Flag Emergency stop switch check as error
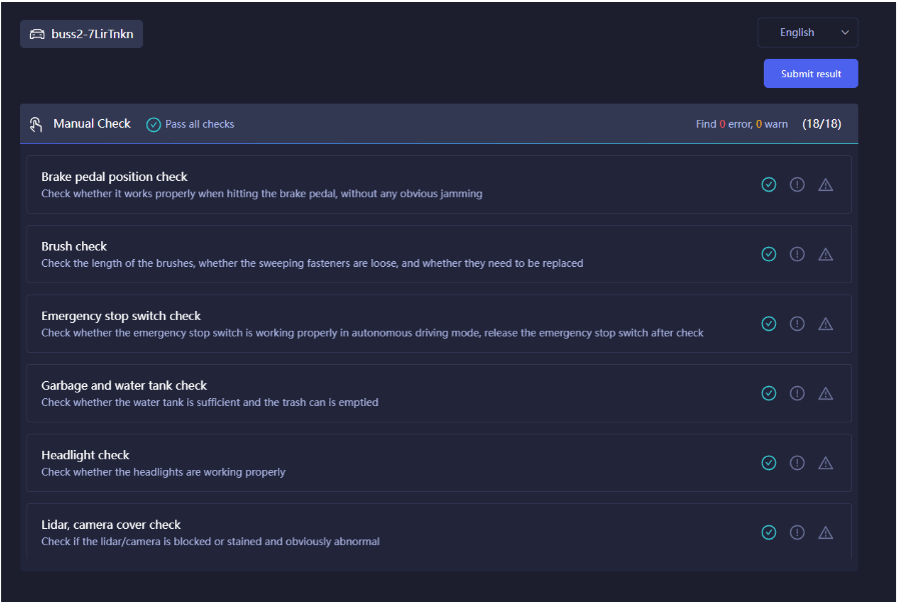Viewport: 901px width, 605px height. point(797,323)
